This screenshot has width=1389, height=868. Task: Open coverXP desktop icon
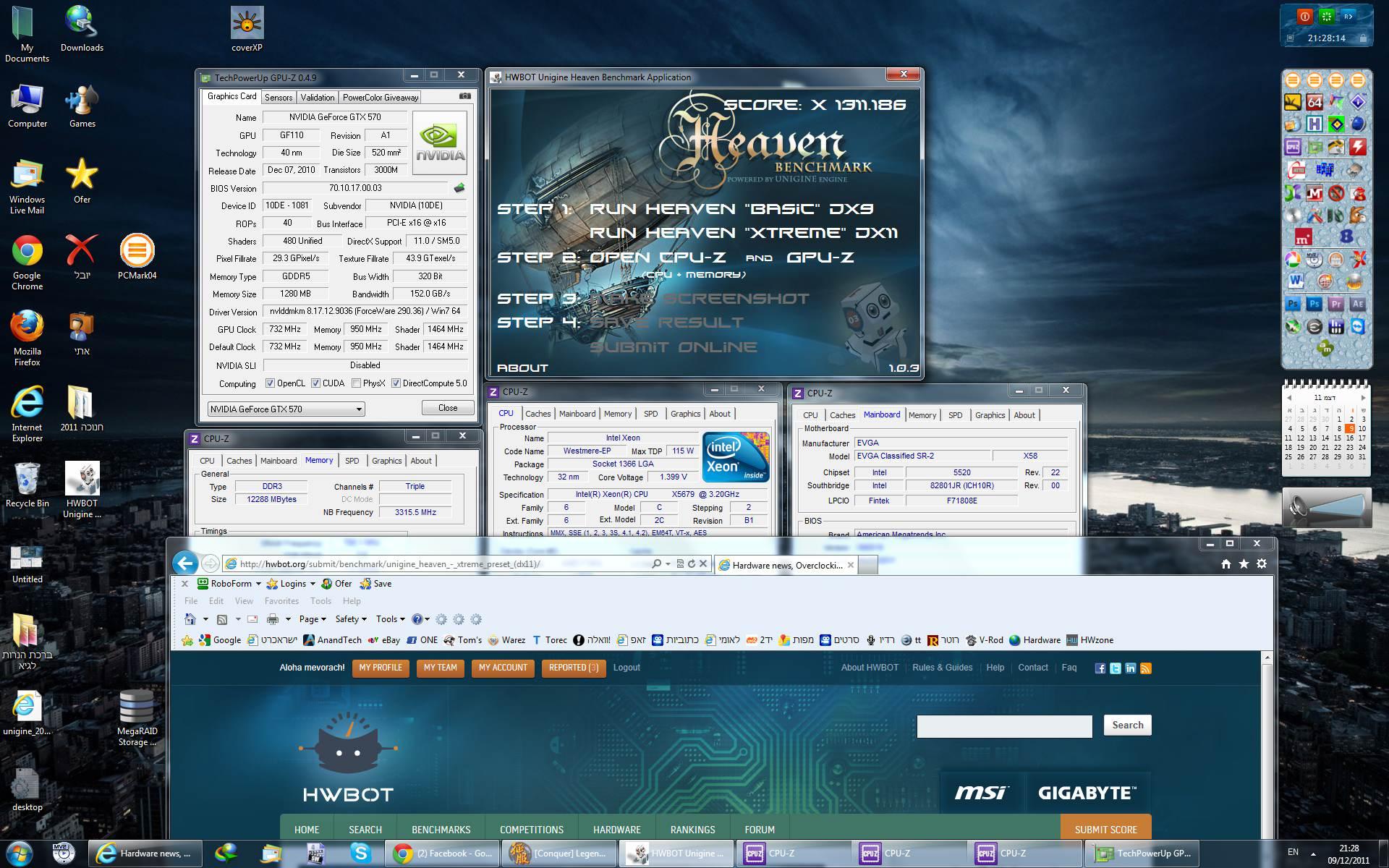pyautogui.click(x=247, y=30)
